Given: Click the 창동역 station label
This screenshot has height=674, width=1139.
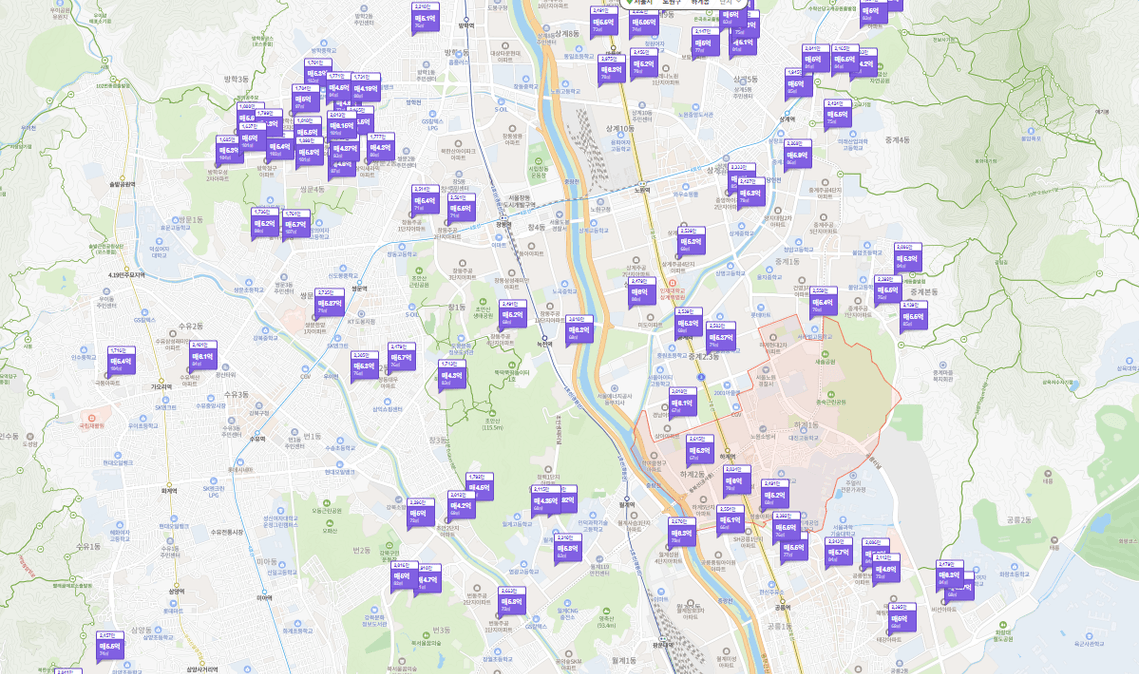Looking at the screenshot, I should (504, 224).
